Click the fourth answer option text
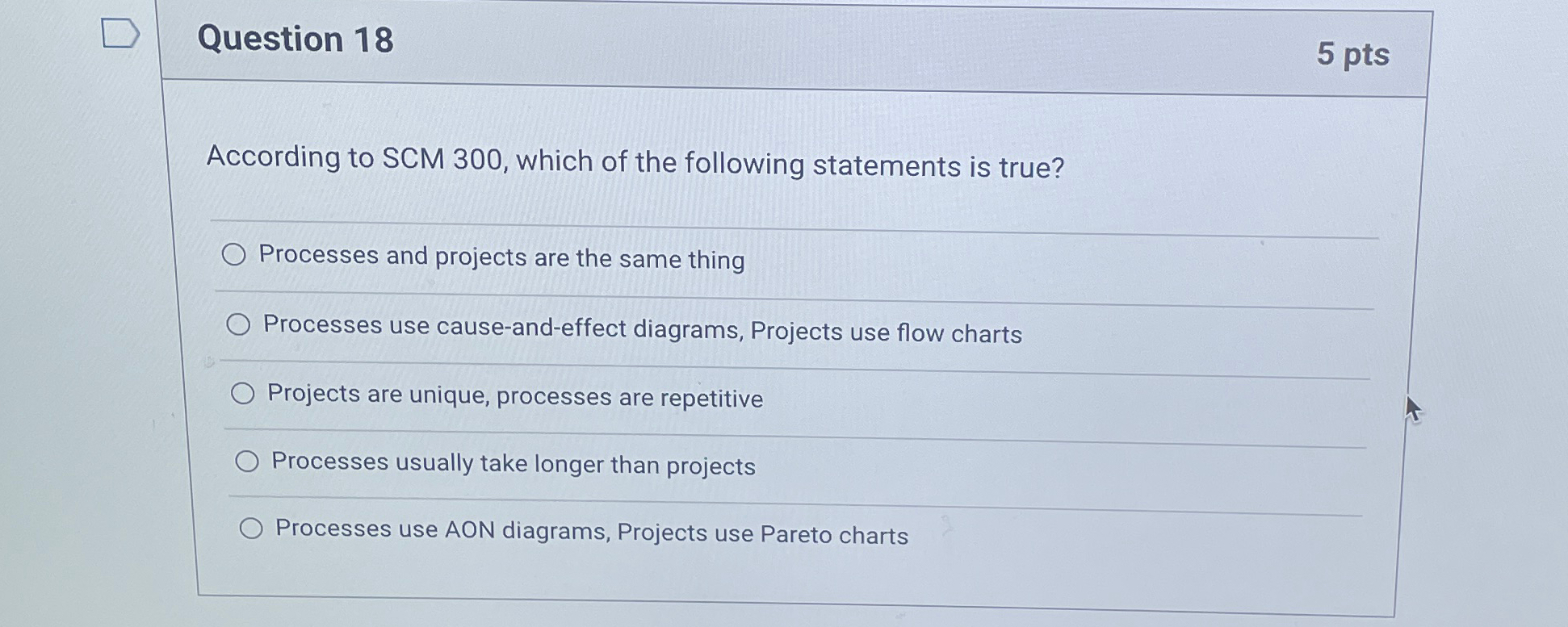This screenshot has width=1568, height=627. pos(514,464)
